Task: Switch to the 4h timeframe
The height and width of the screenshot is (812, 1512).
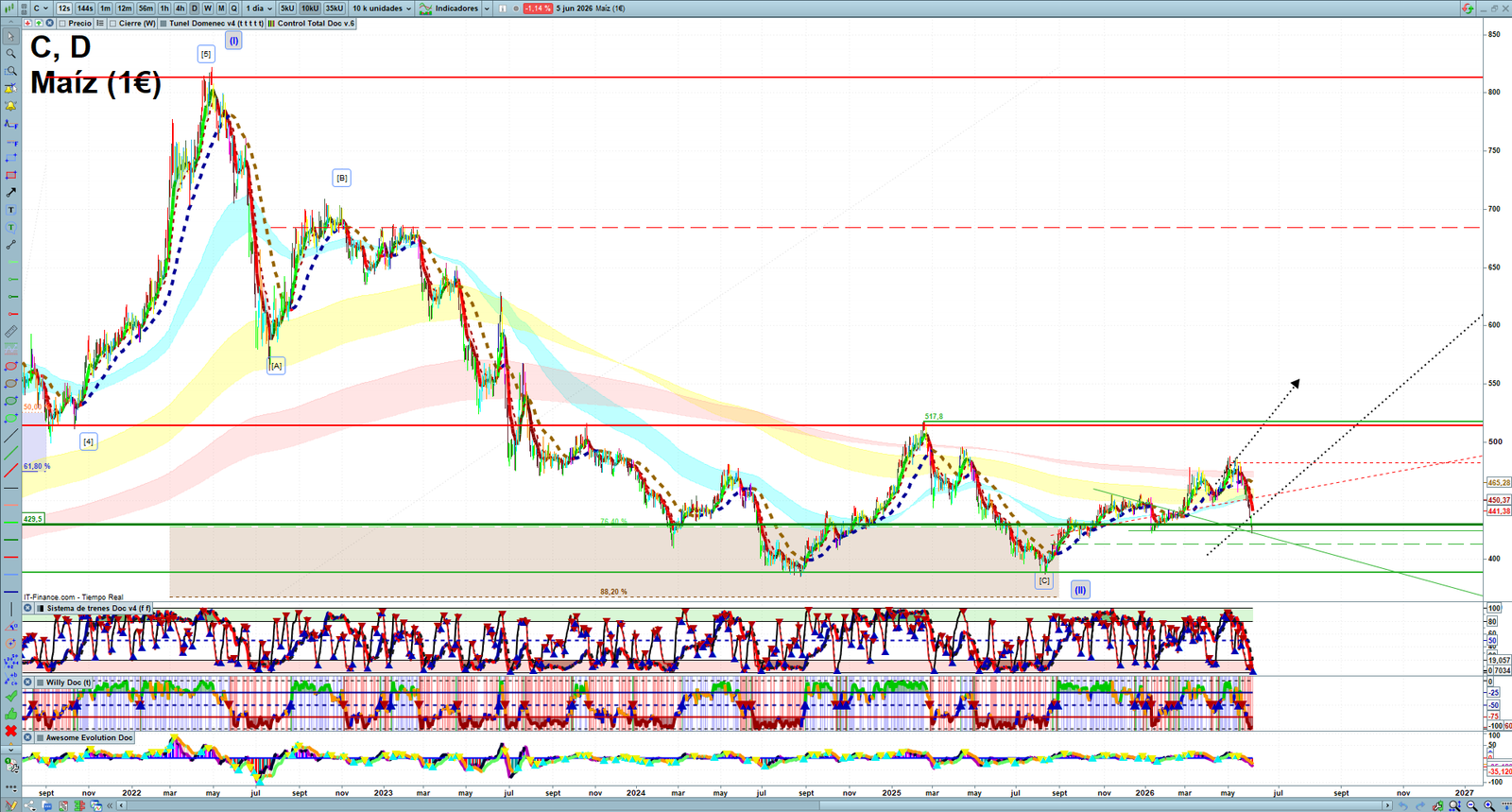Action: pyautogui.click(x=180, y=8)
